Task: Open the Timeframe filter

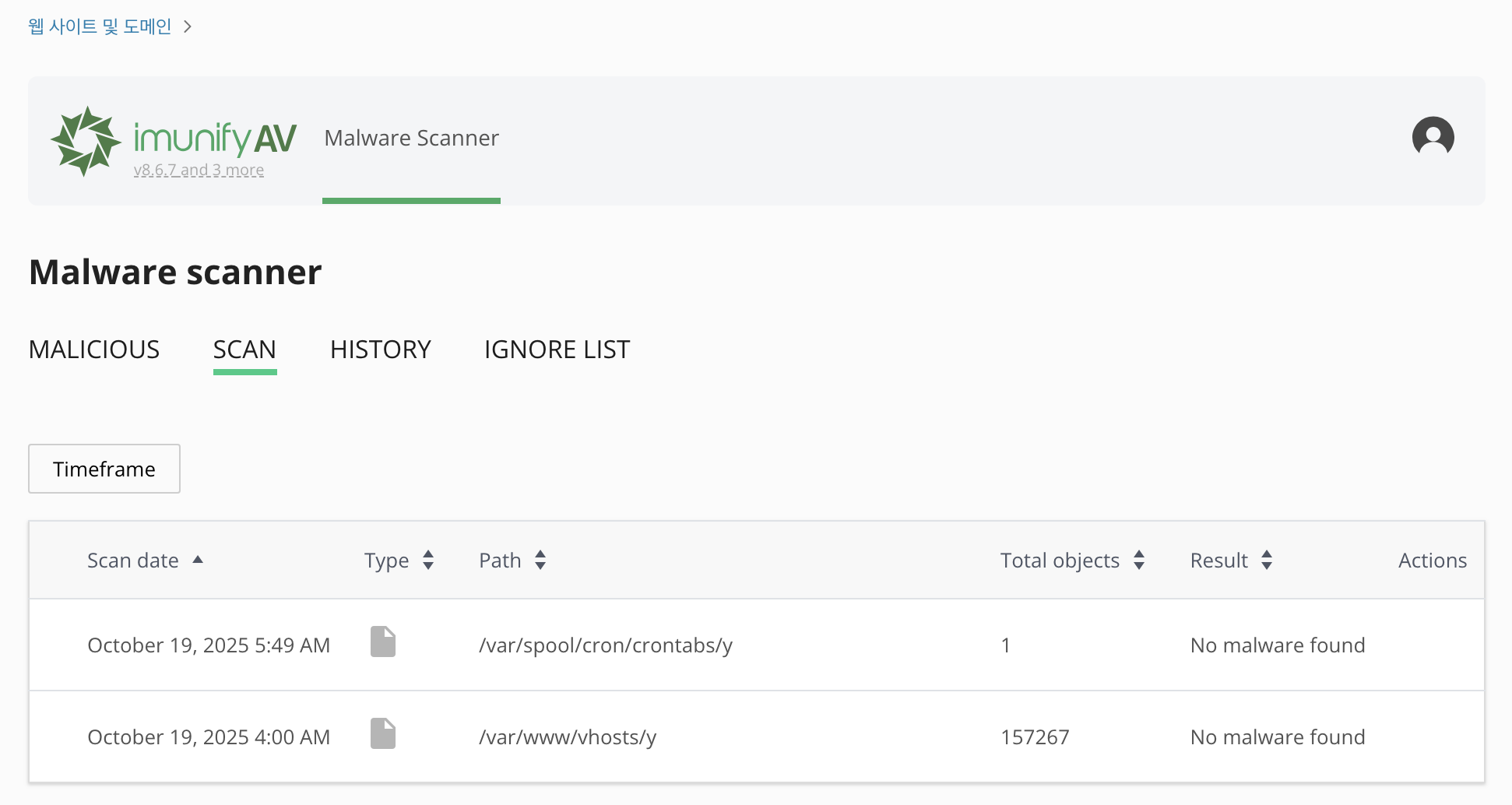Action: [x=104, y=469]
